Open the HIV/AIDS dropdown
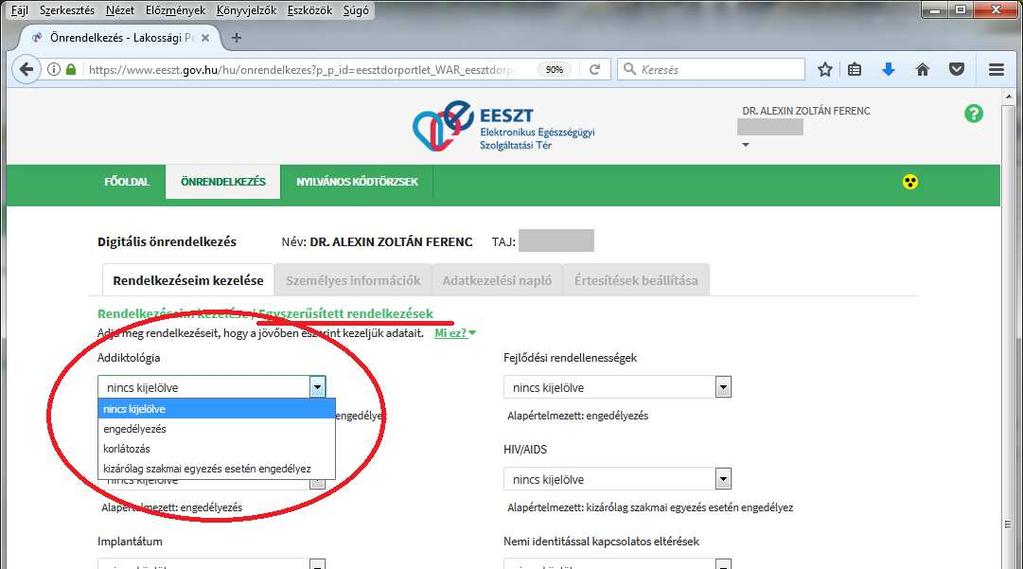1023x569 pixels. (617, 479)
